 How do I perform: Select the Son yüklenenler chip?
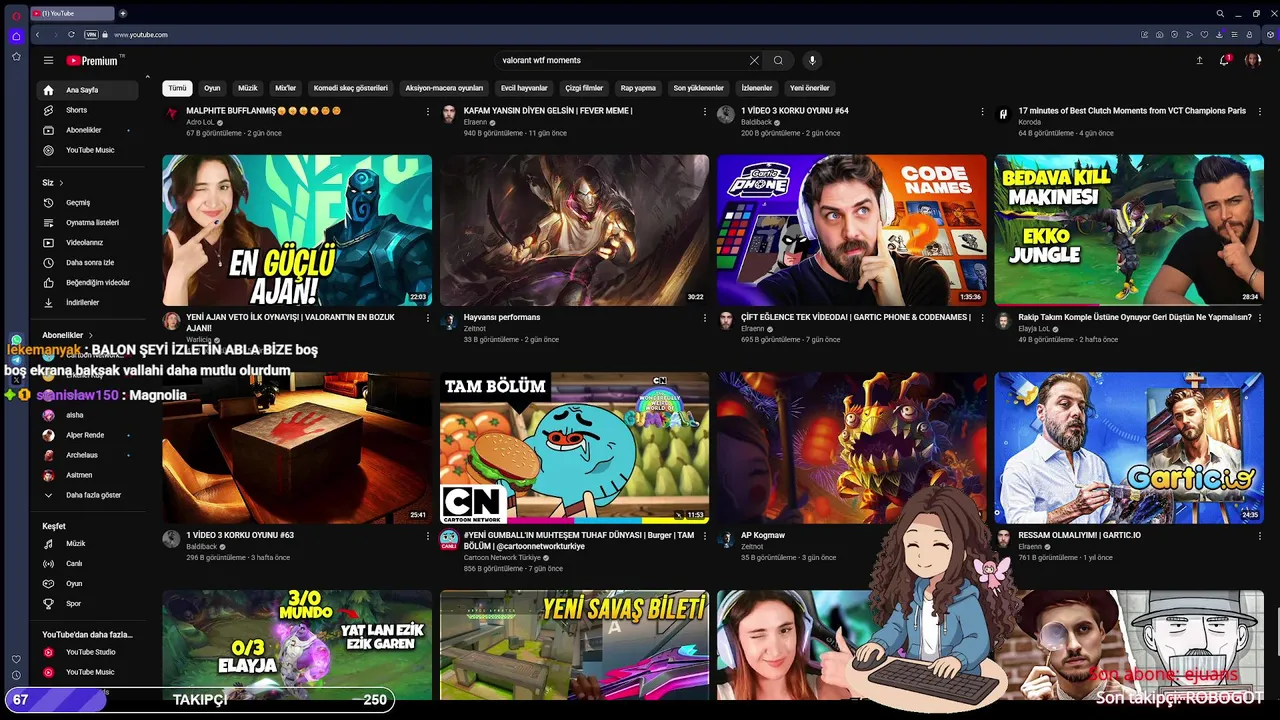click(698, 88)
